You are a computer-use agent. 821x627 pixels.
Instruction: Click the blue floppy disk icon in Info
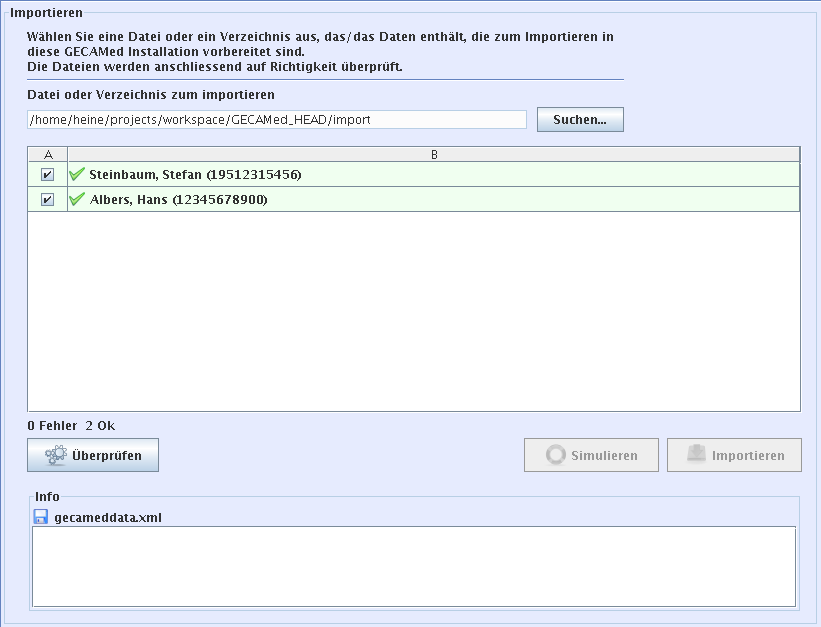[41, 517]
